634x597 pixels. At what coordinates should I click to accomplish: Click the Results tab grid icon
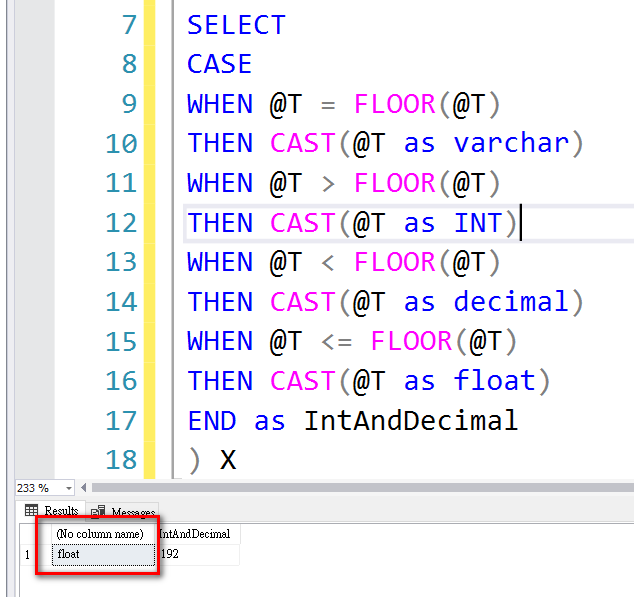[31, 510]
